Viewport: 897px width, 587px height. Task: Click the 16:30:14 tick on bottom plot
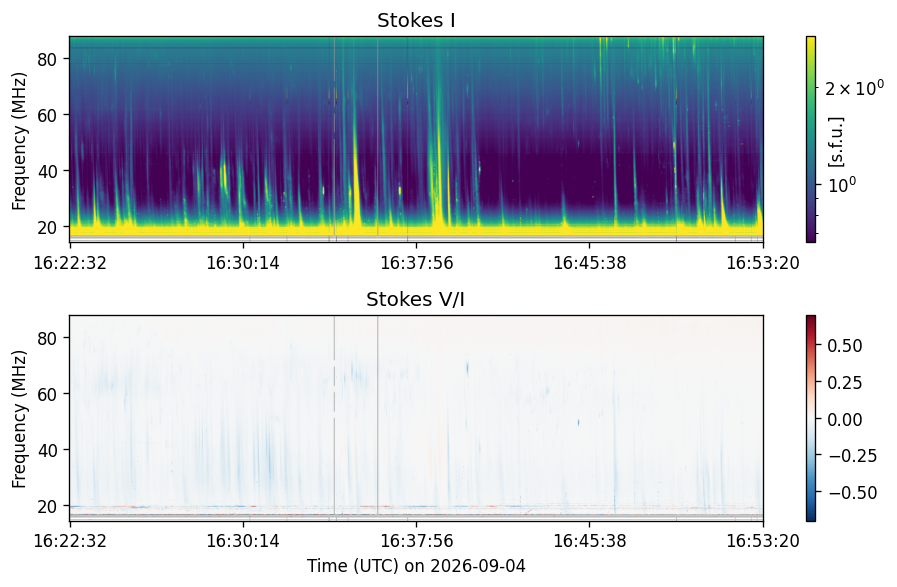pyautogui.click(x=243, y=541)
